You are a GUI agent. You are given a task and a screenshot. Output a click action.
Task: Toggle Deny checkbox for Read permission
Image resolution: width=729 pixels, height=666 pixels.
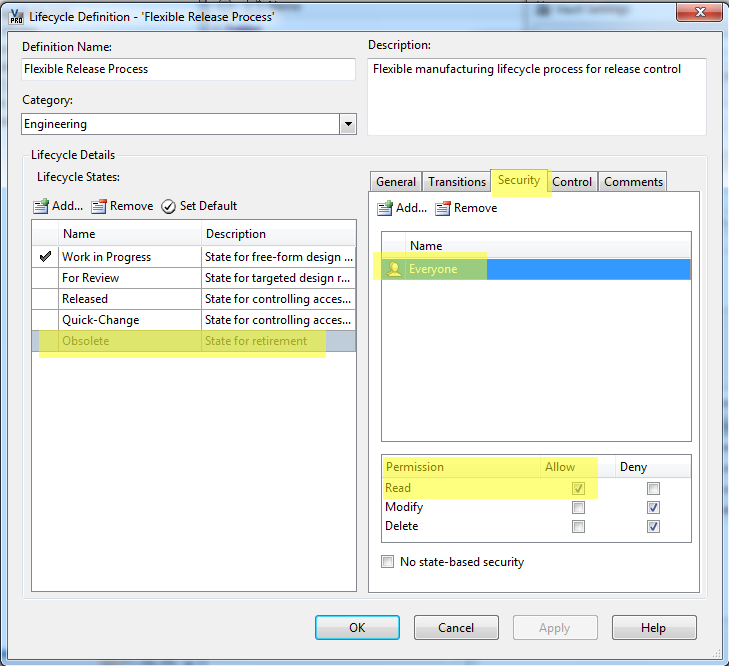653,488
